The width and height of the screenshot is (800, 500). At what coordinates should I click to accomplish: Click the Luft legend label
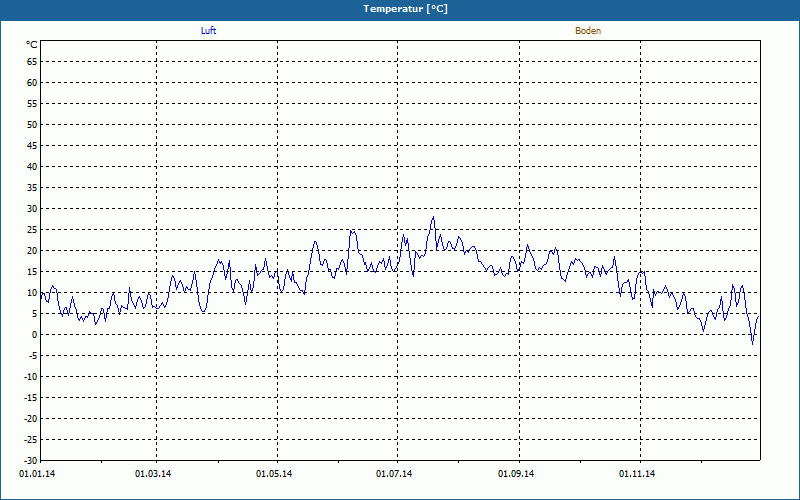(208, 31)
